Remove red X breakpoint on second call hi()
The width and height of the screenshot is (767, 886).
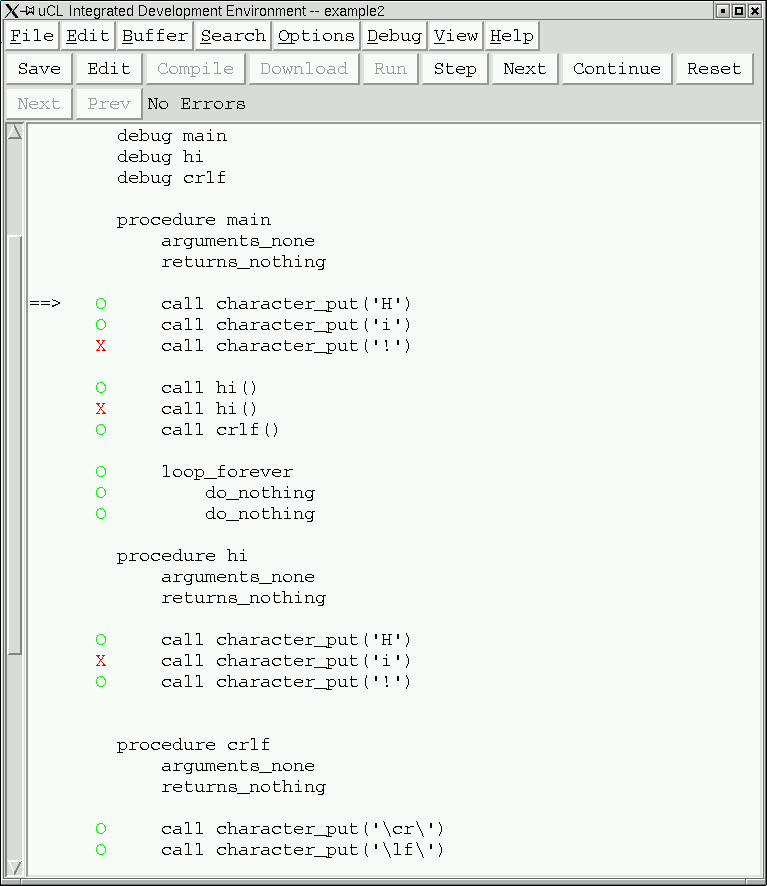101,409
